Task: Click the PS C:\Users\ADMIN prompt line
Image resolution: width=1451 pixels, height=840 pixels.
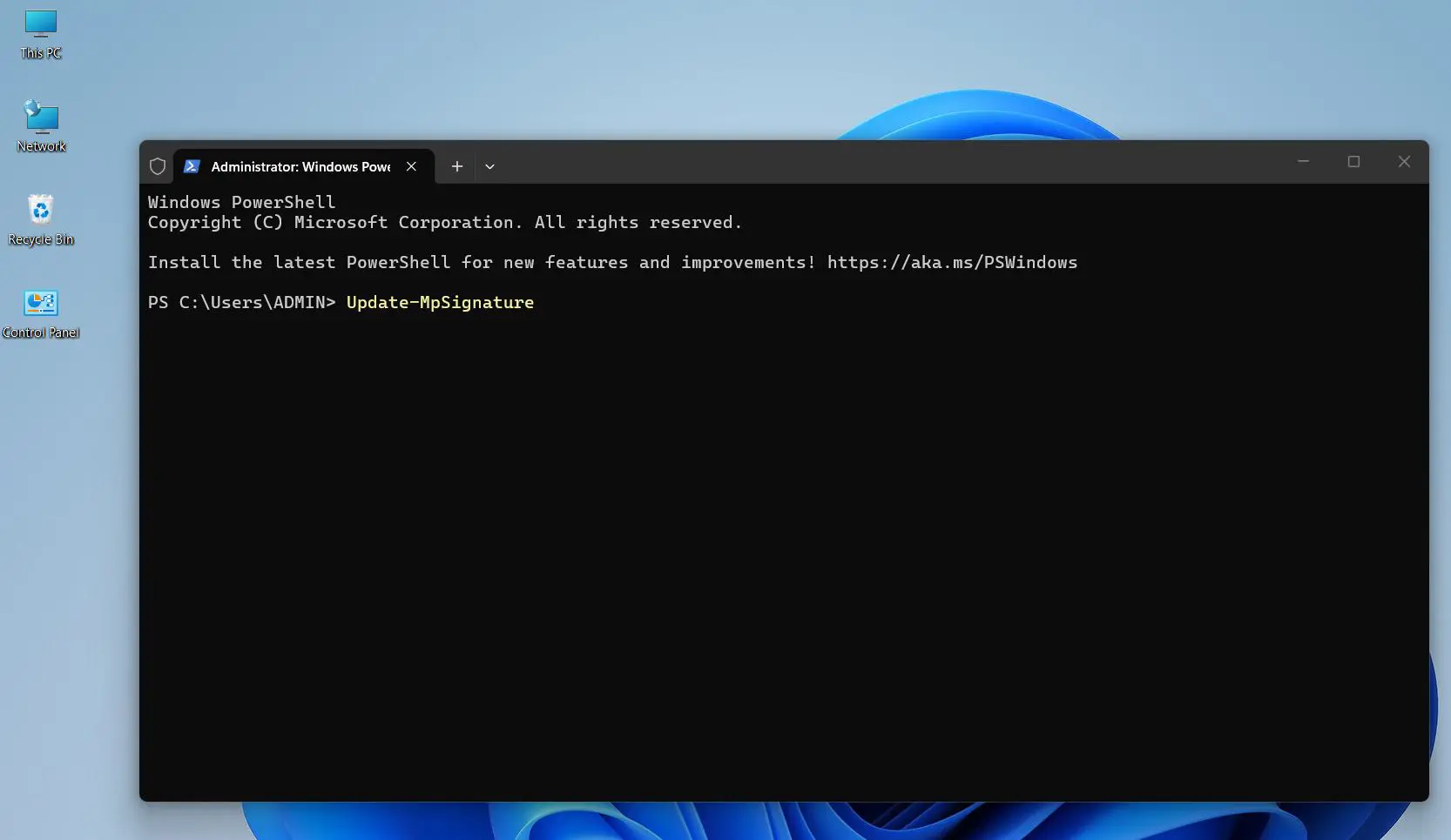Action: 240,302
